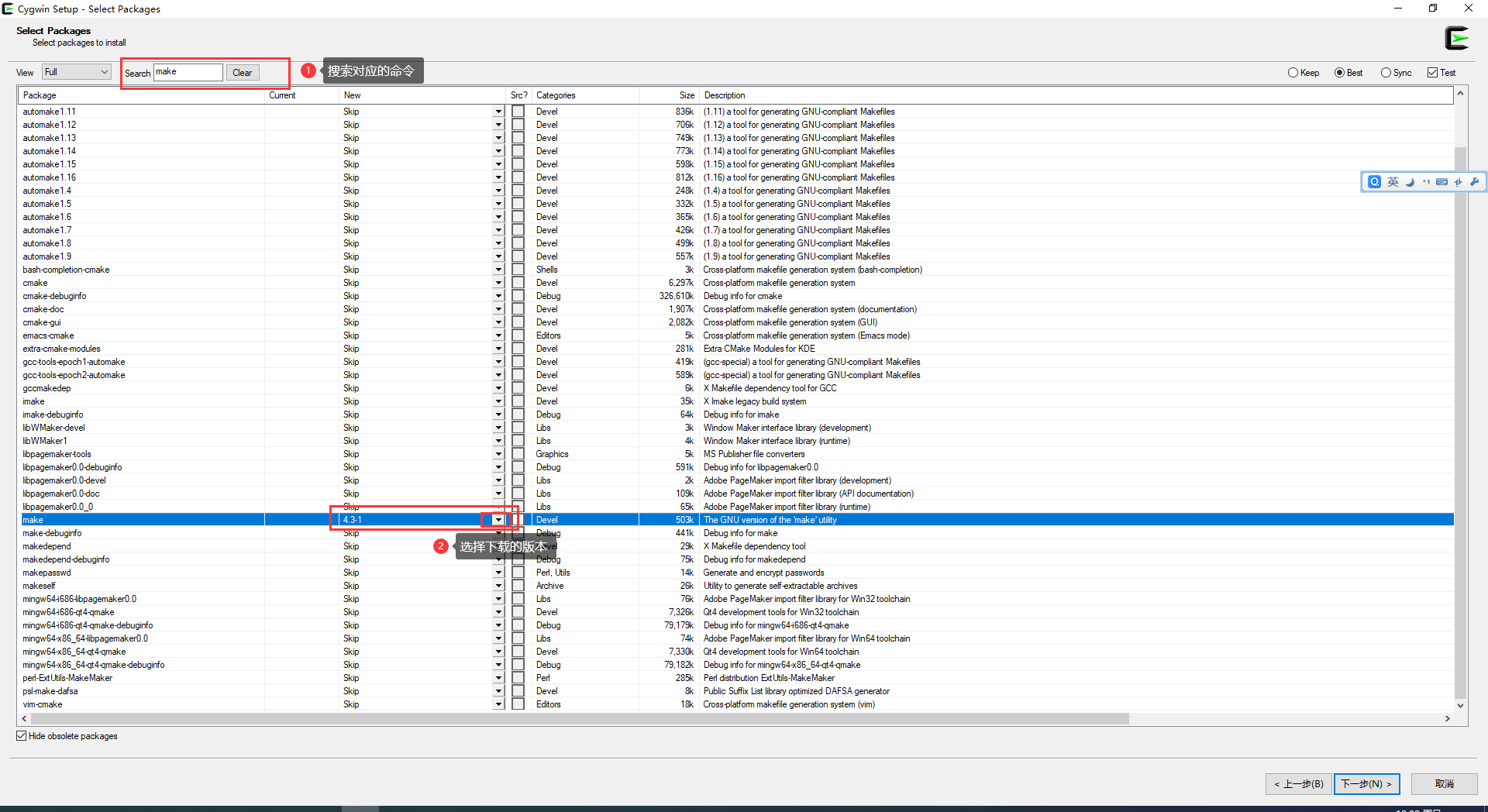Check the Src checkbox for cmake
This screenshot has height=812, width=1488.
pyautogui.click(x=518, y=283)
